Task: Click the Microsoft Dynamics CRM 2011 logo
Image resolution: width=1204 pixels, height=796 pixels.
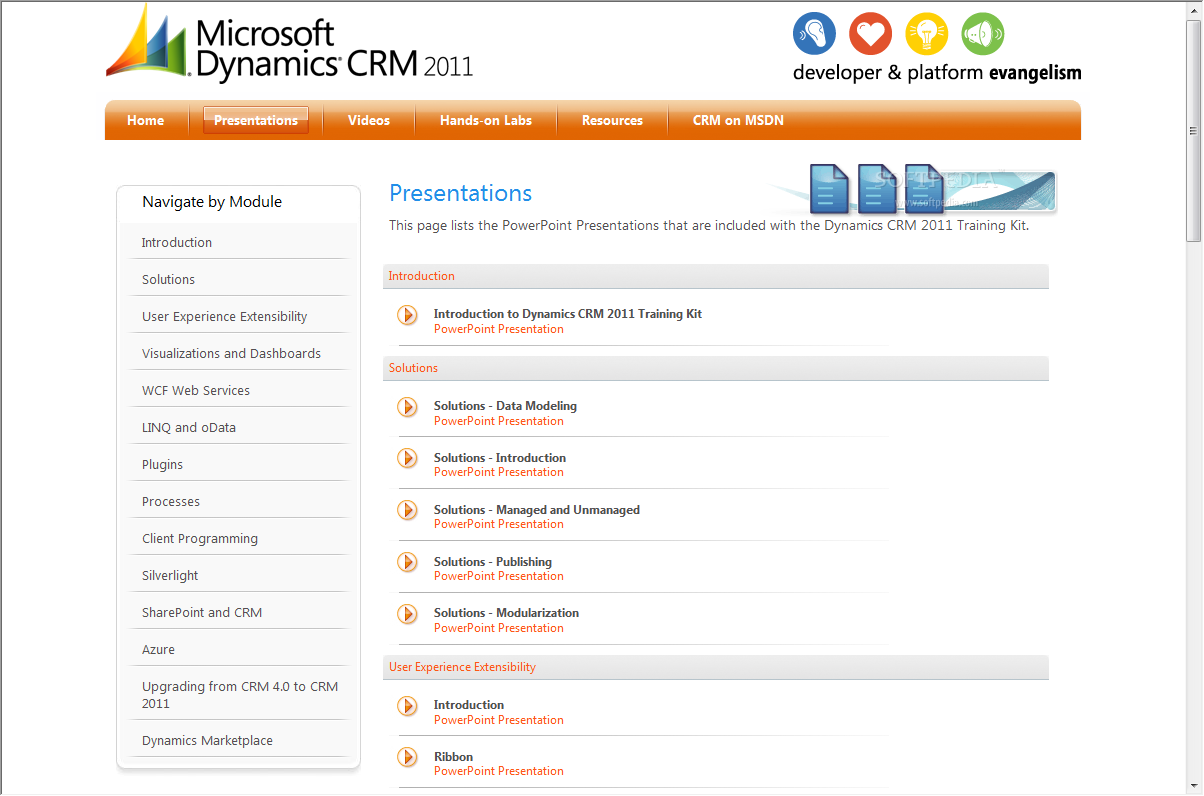Action: 289,45
